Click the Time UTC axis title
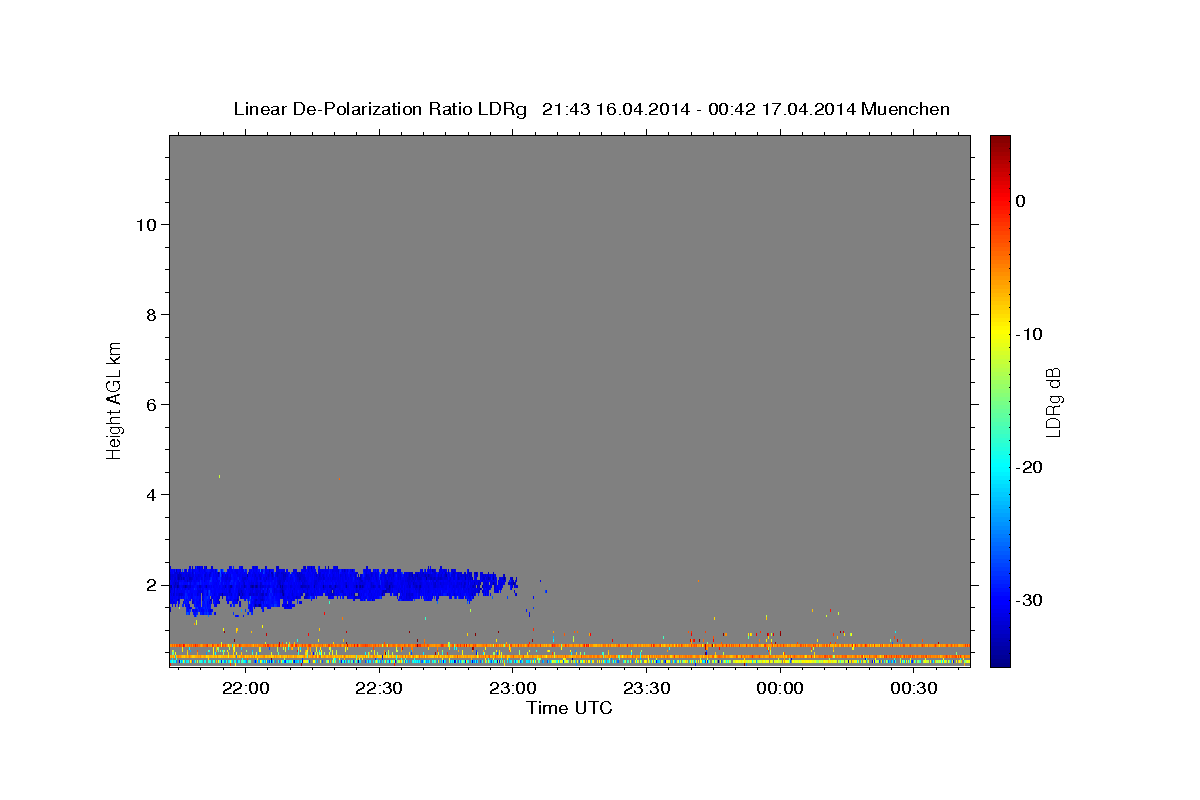 (569, 708)
